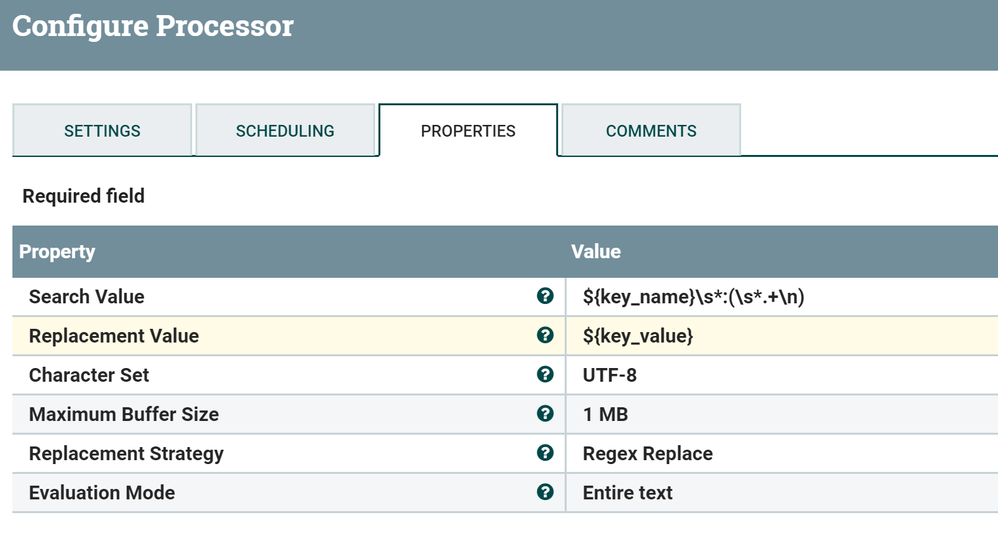
Task: Edit the 1 MB buffer size value
Action: coord(605,414)
